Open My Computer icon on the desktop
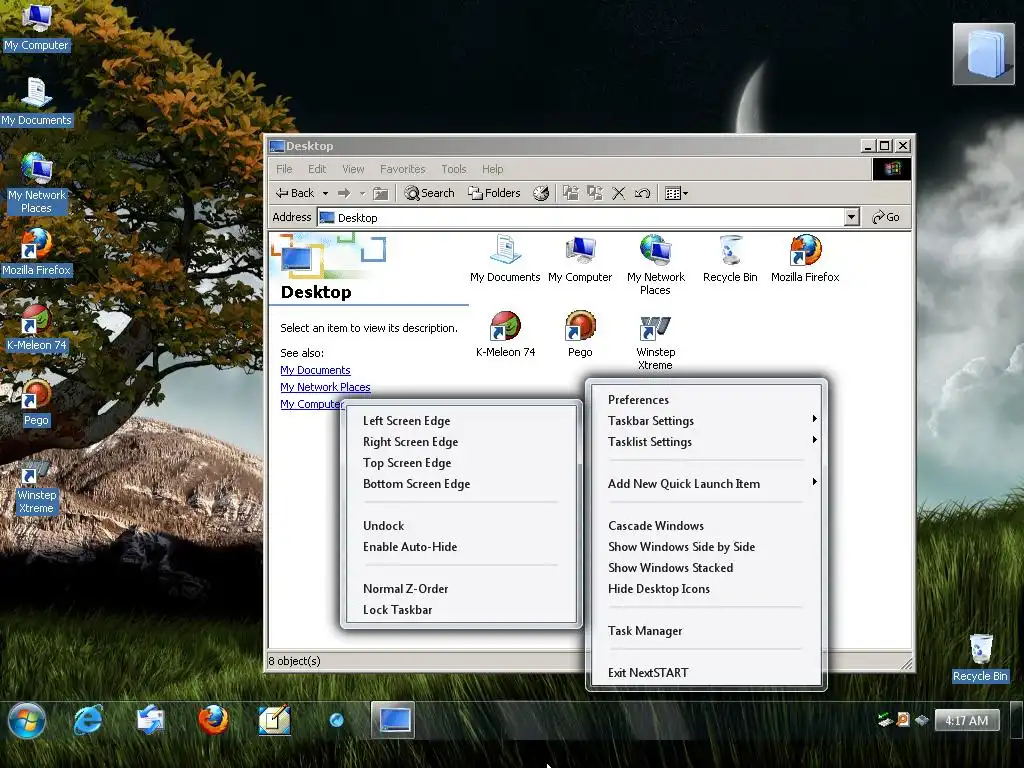 click(x=37, y=26)
